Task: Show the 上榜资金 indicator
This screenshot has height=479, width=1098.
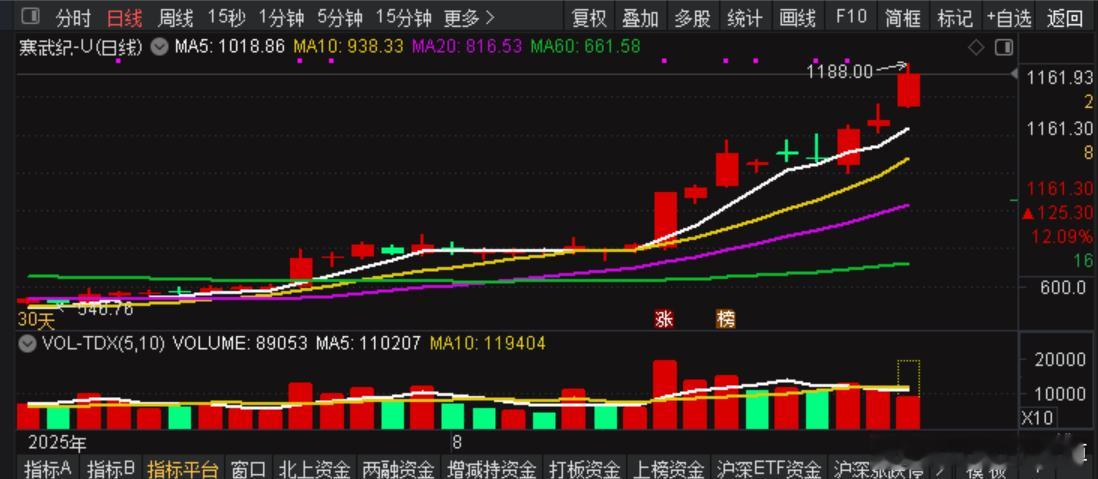Action: click(x=669, y=468)
